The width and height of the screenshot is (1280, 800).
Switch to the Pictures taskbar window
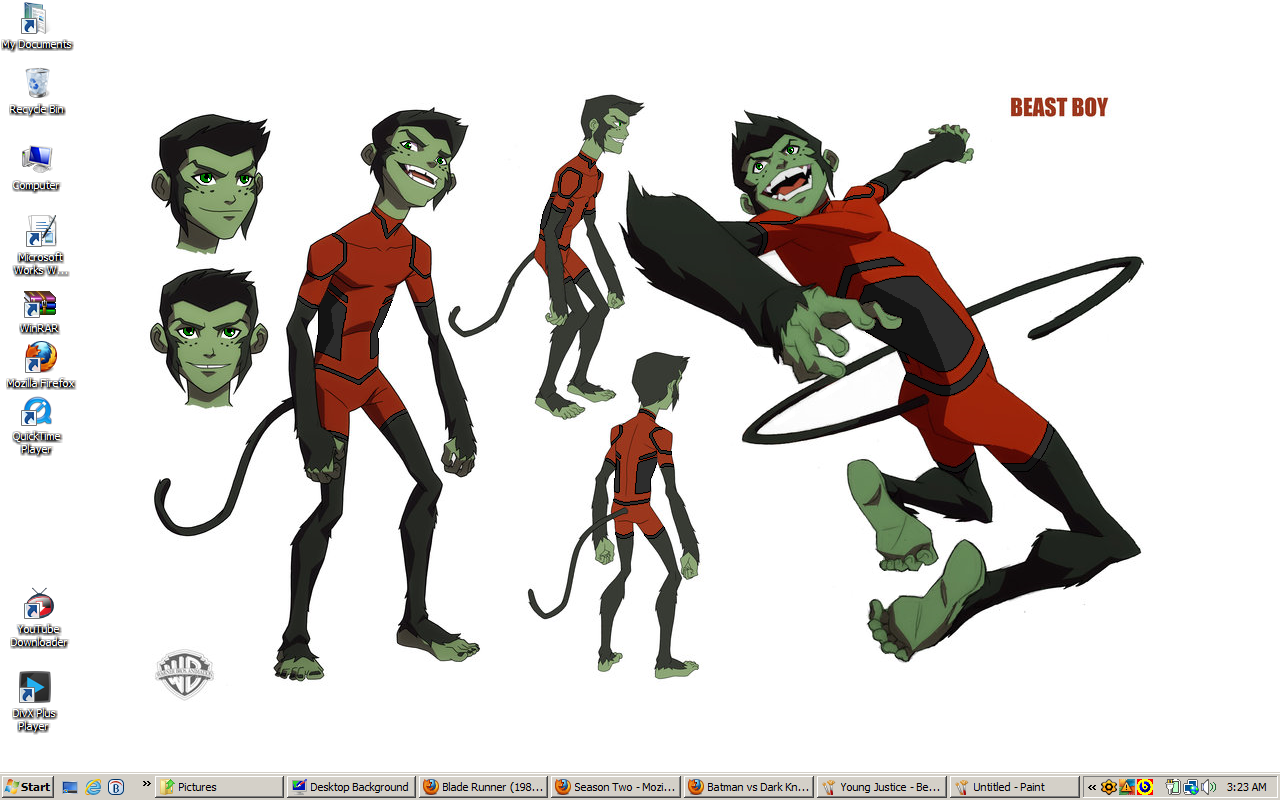(219, 787)
